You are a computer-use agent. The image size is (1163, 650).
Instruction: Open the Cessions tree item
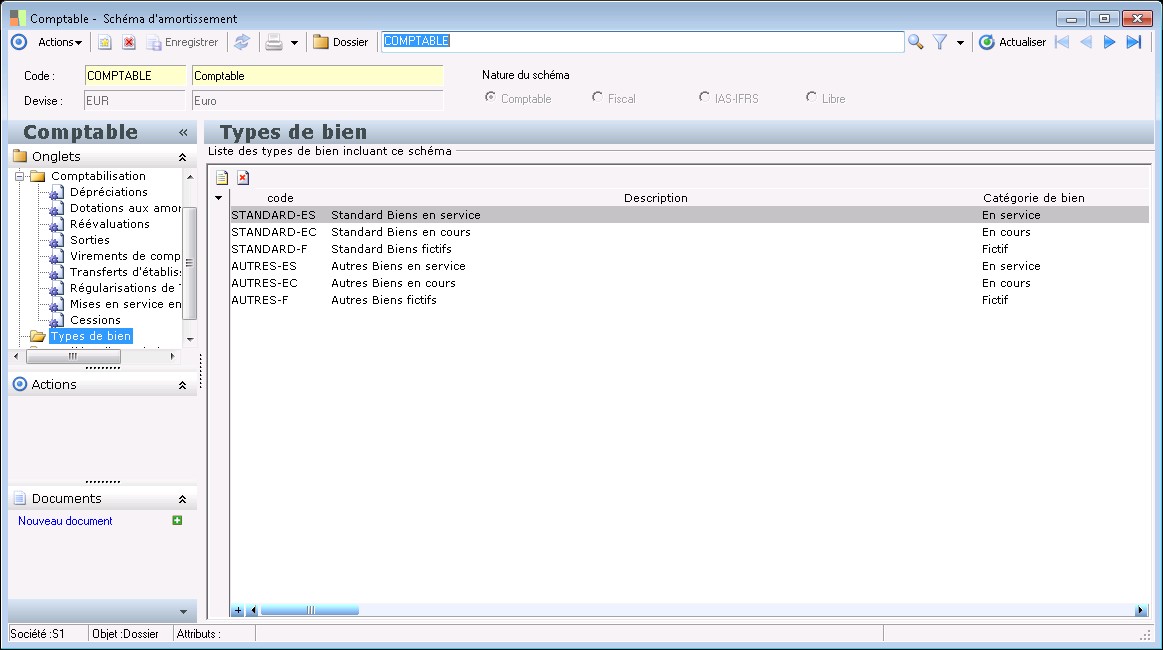[x=95, y=321]
